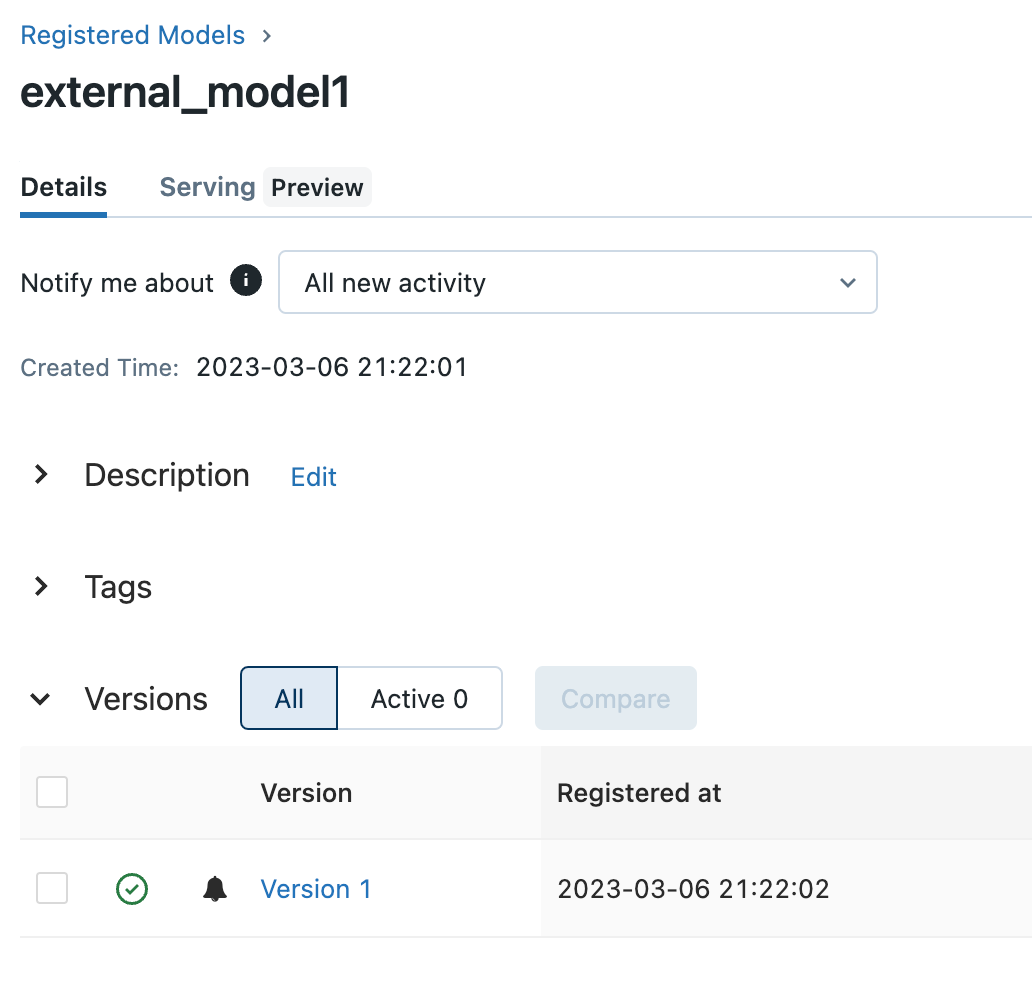Click the chevron inside the notification dropdown
Image resolution: width=1032 pixels, height=1002 pixels.
[847, 283]
